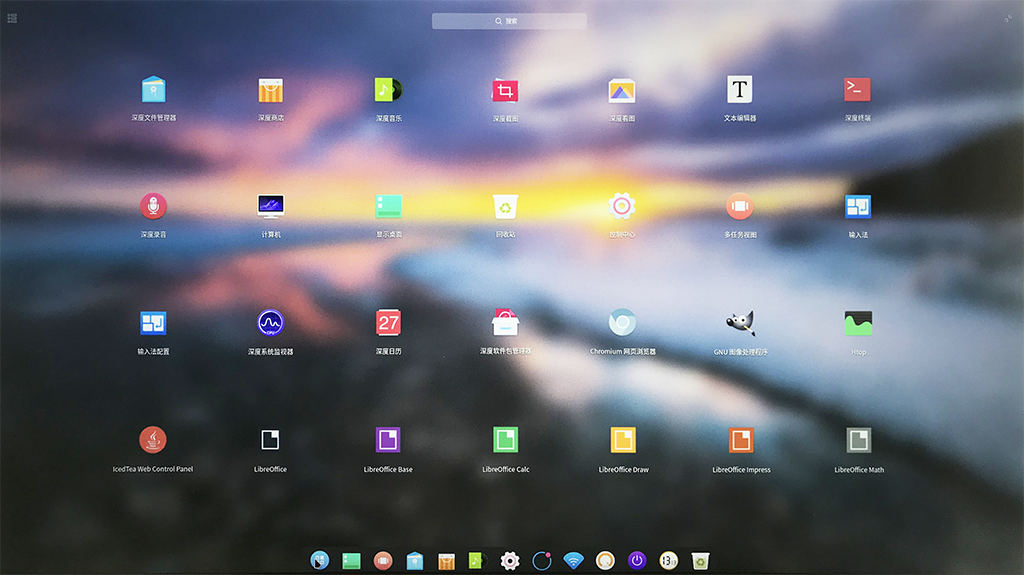Click the purple power button in dock
Viewport: 1024px width, 575px height.
637,561
